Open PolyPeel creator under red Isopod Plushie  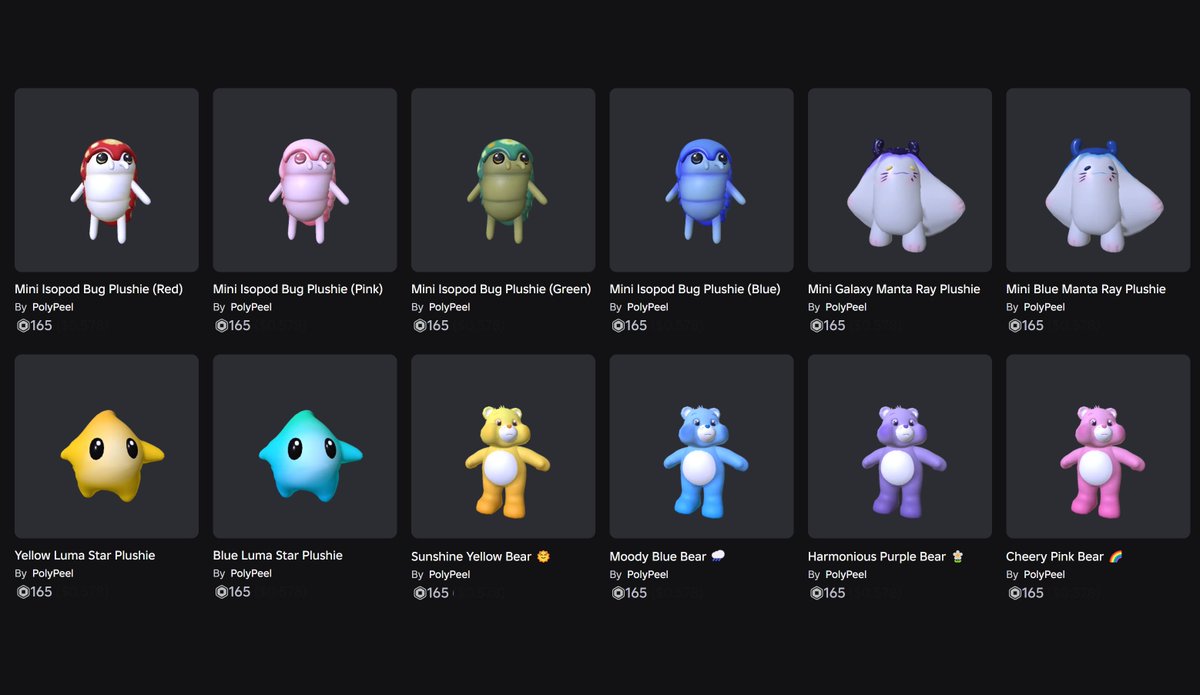[x=53, y=307]
